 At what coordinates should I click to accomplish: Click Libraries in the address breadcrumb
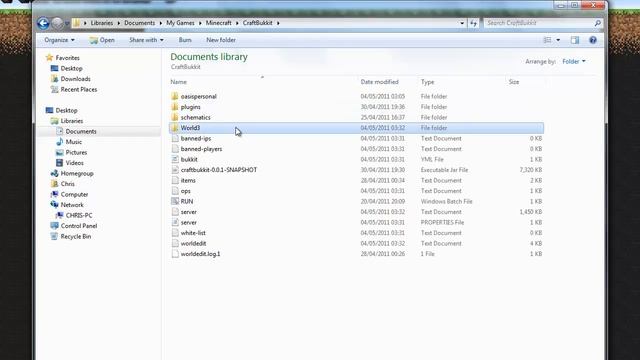102,23
